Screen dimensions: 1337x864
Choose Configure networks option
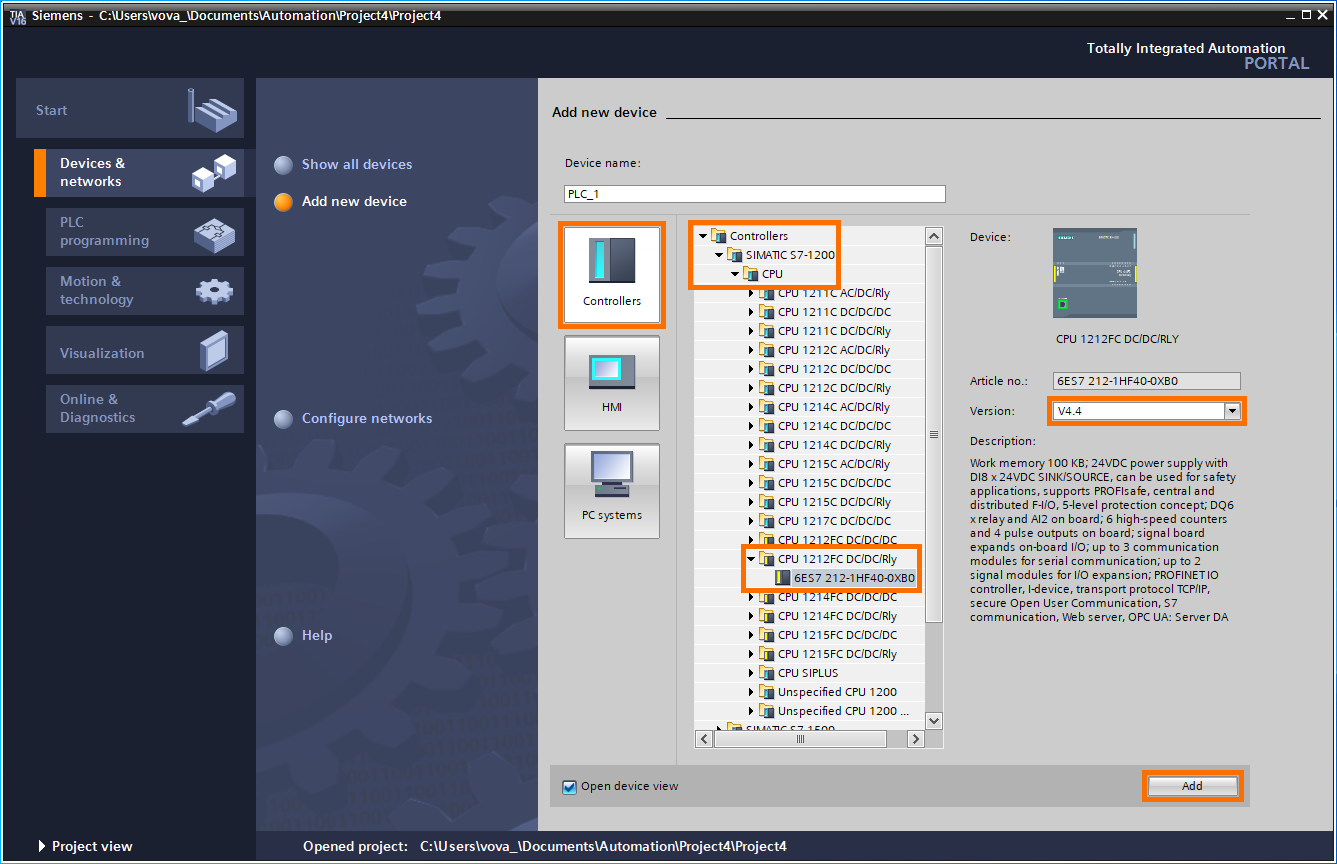[353, 418]
